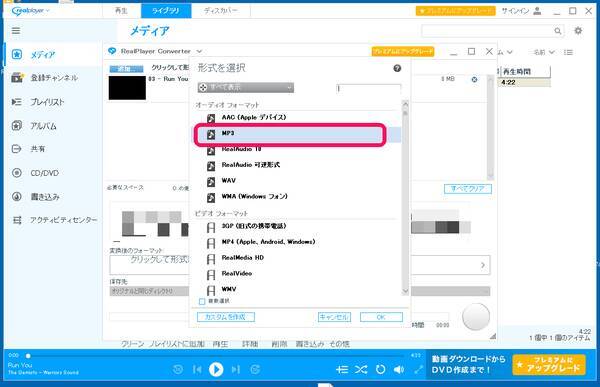Click the プレミアムにアップグレード banner in player bar

click(549, 365)
